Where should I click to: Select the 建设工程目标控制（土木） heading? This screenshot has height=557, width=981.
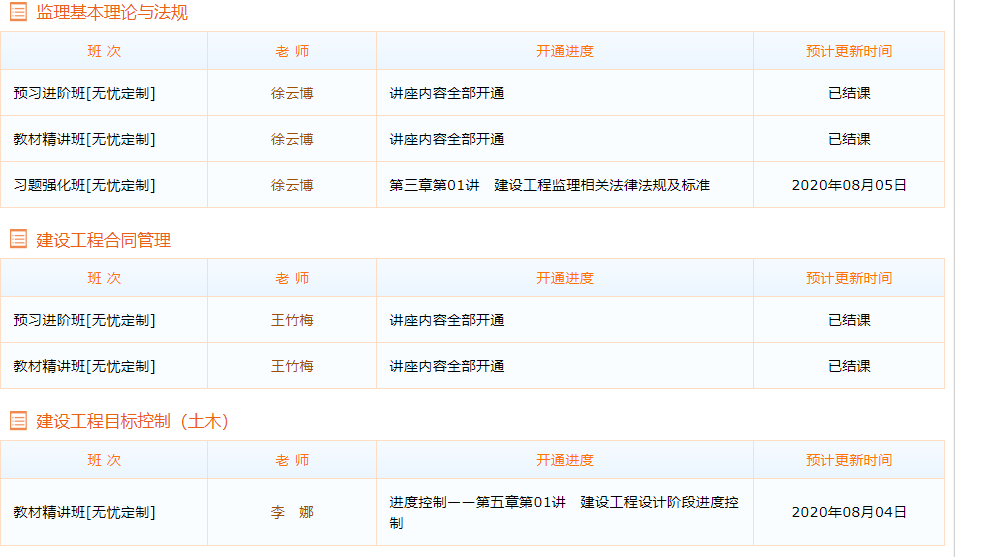pyautogui.click(x=133, y=422)
